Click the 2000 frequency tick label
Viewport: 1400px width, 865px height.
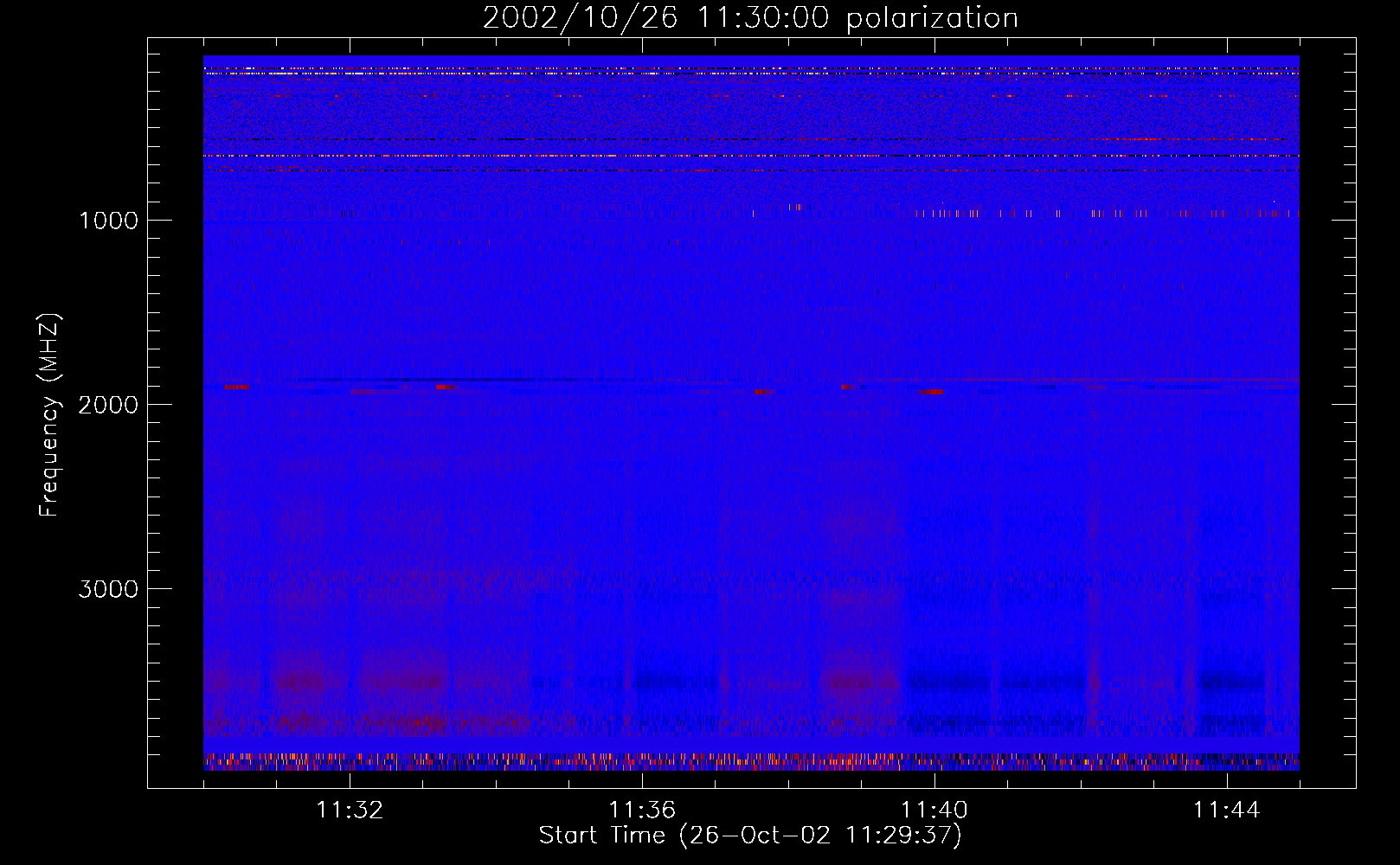108,405
